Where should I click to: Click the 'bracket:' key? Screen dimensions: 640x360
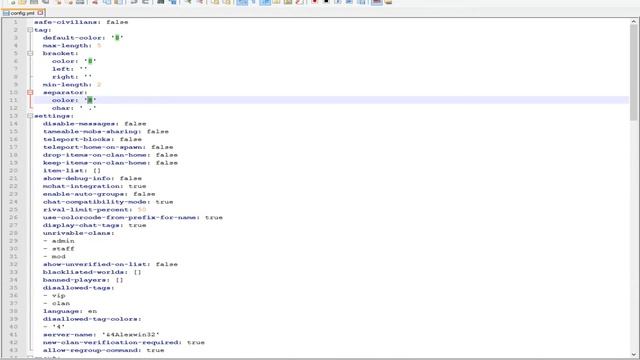60,53
